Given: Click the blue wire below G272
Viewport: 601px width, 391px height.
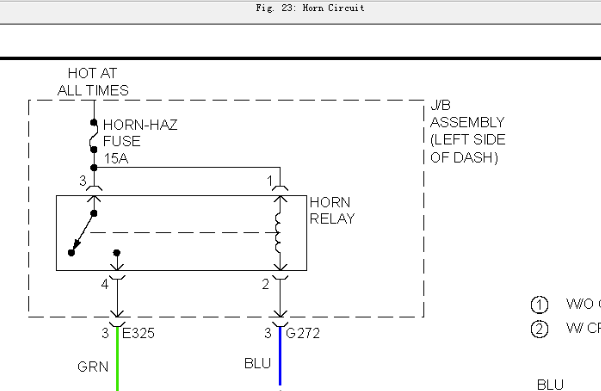Looking at the screenshot, I should click(x=280, y=356).
